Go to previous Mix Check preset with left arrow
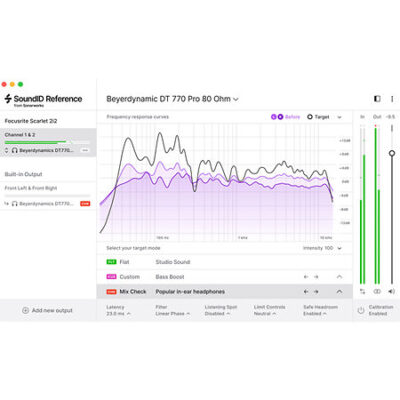The image size is (400, 400). (306, 292)
